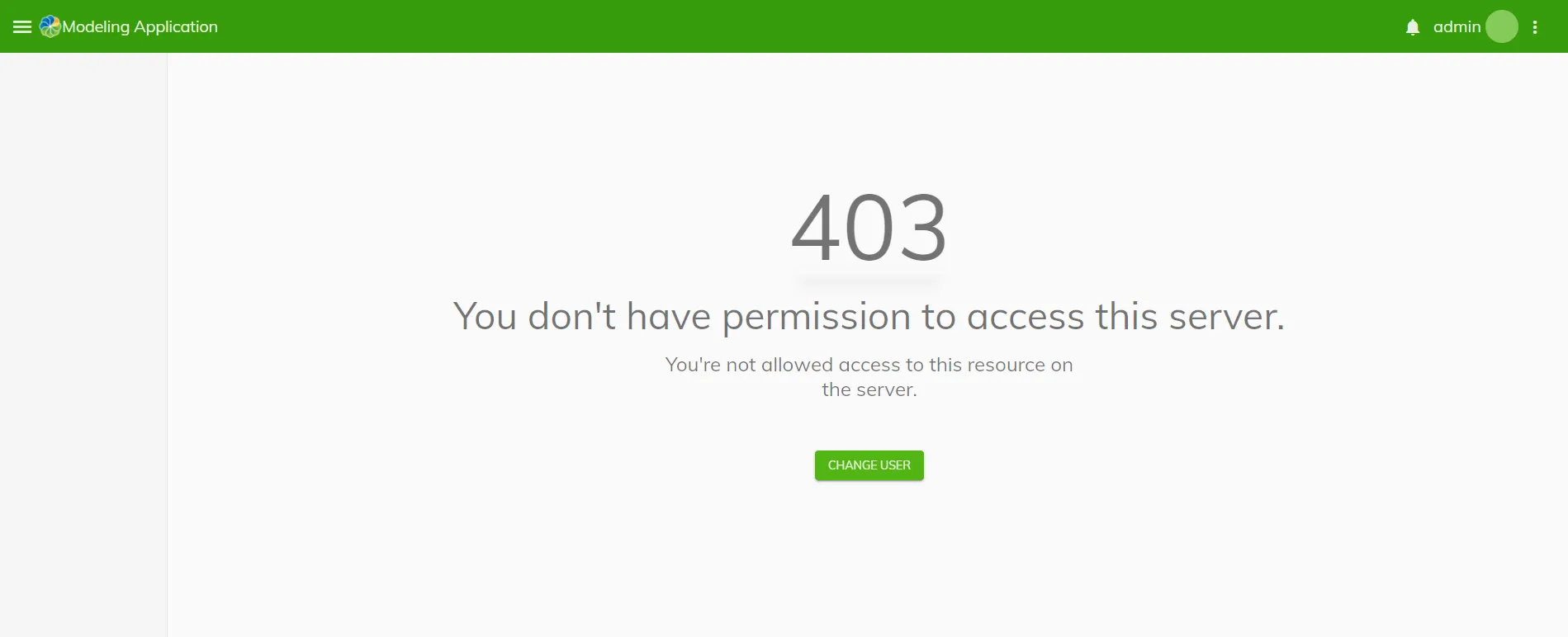Viewport: 1568px width, 637px height.
Task: Click the digit 4 in 403
Action: (x=817, y=228)
